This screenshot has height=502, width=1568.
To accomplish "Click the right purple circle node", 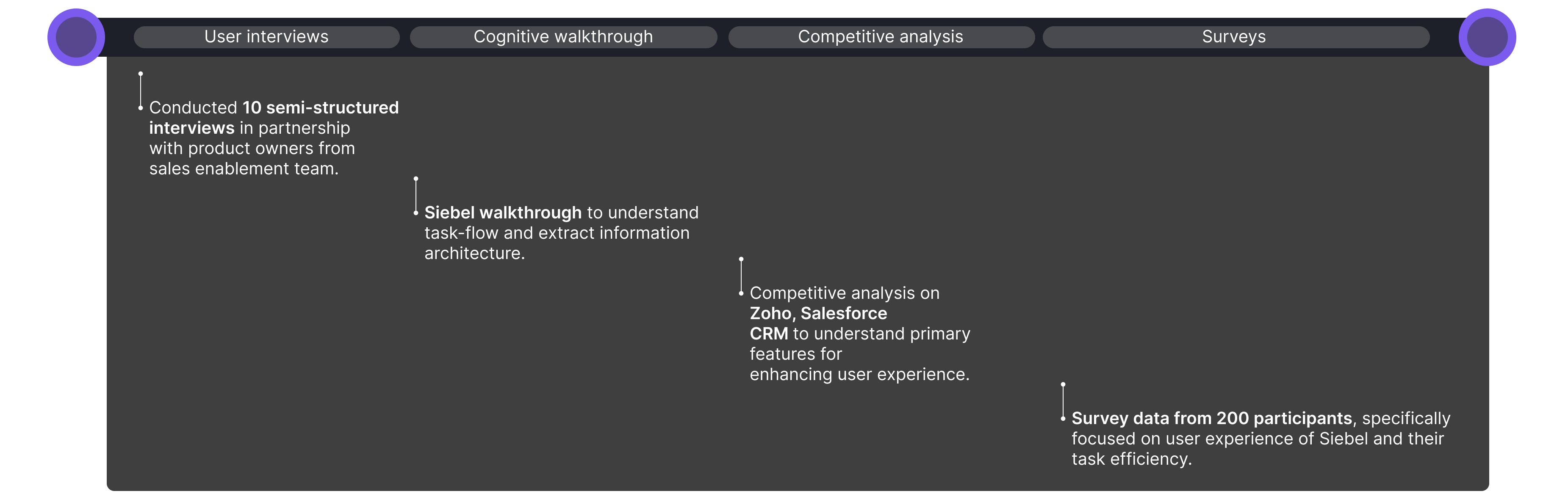I will [x=1487, y=37].
